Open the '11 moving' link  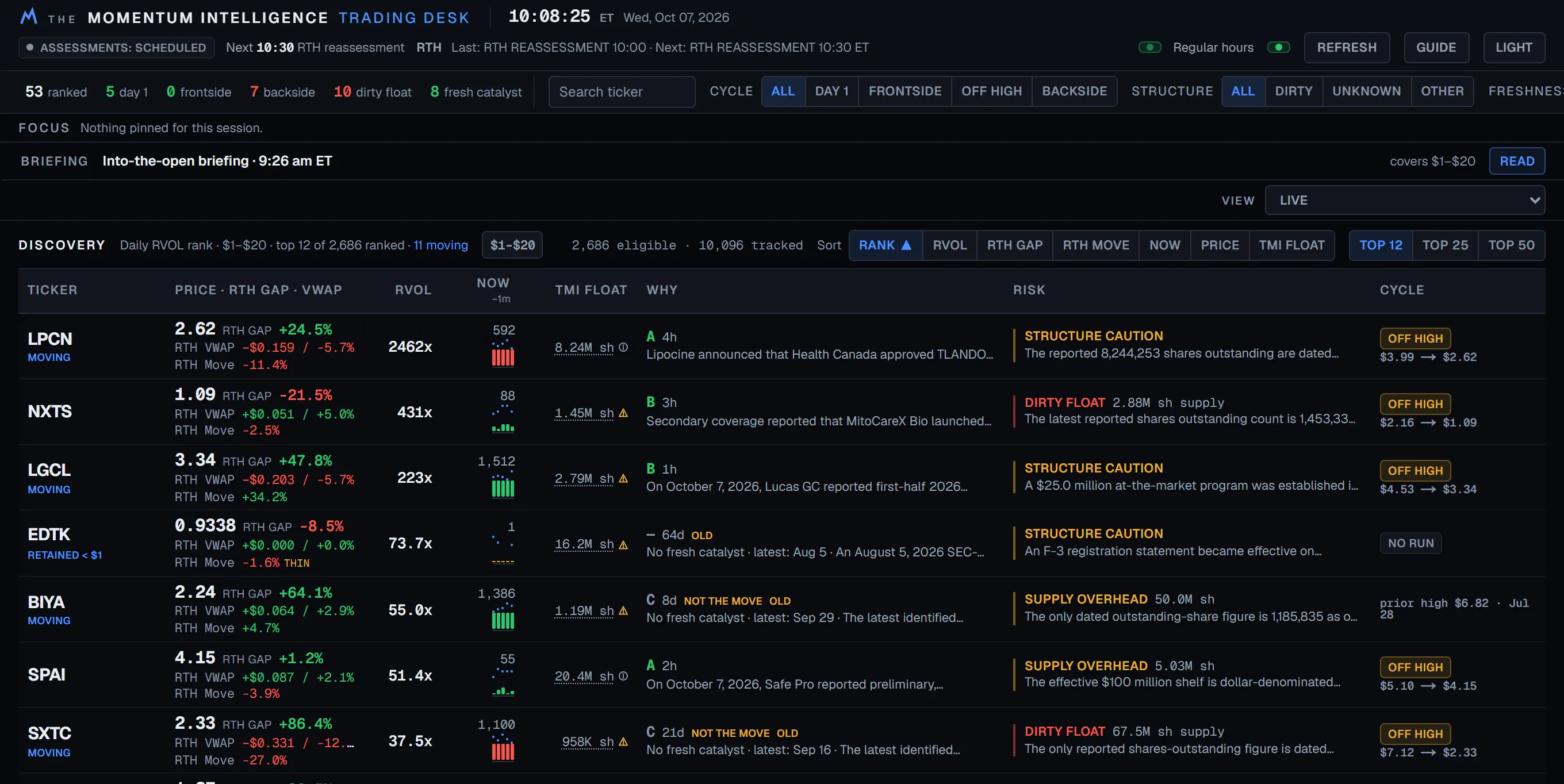441,245
